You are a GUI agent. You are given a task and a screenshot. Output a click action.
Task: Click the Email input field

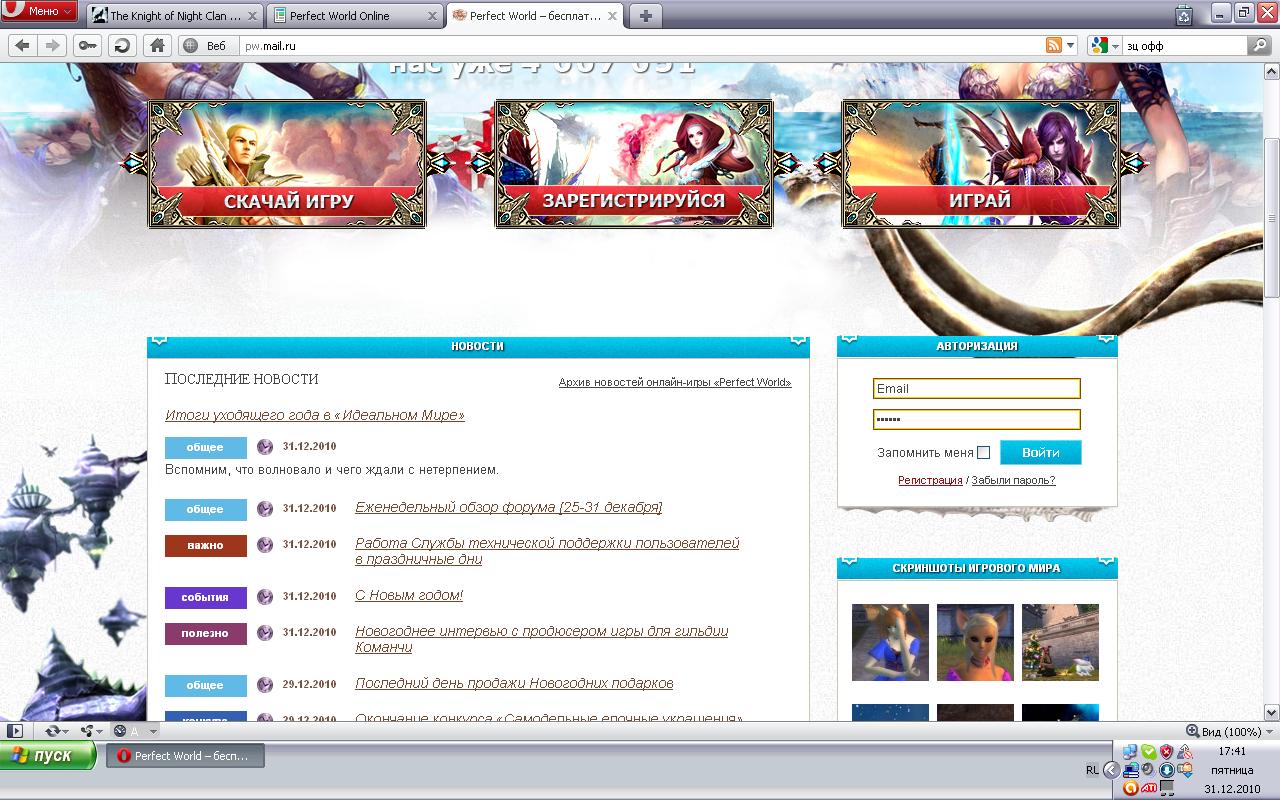click(976, 389)
